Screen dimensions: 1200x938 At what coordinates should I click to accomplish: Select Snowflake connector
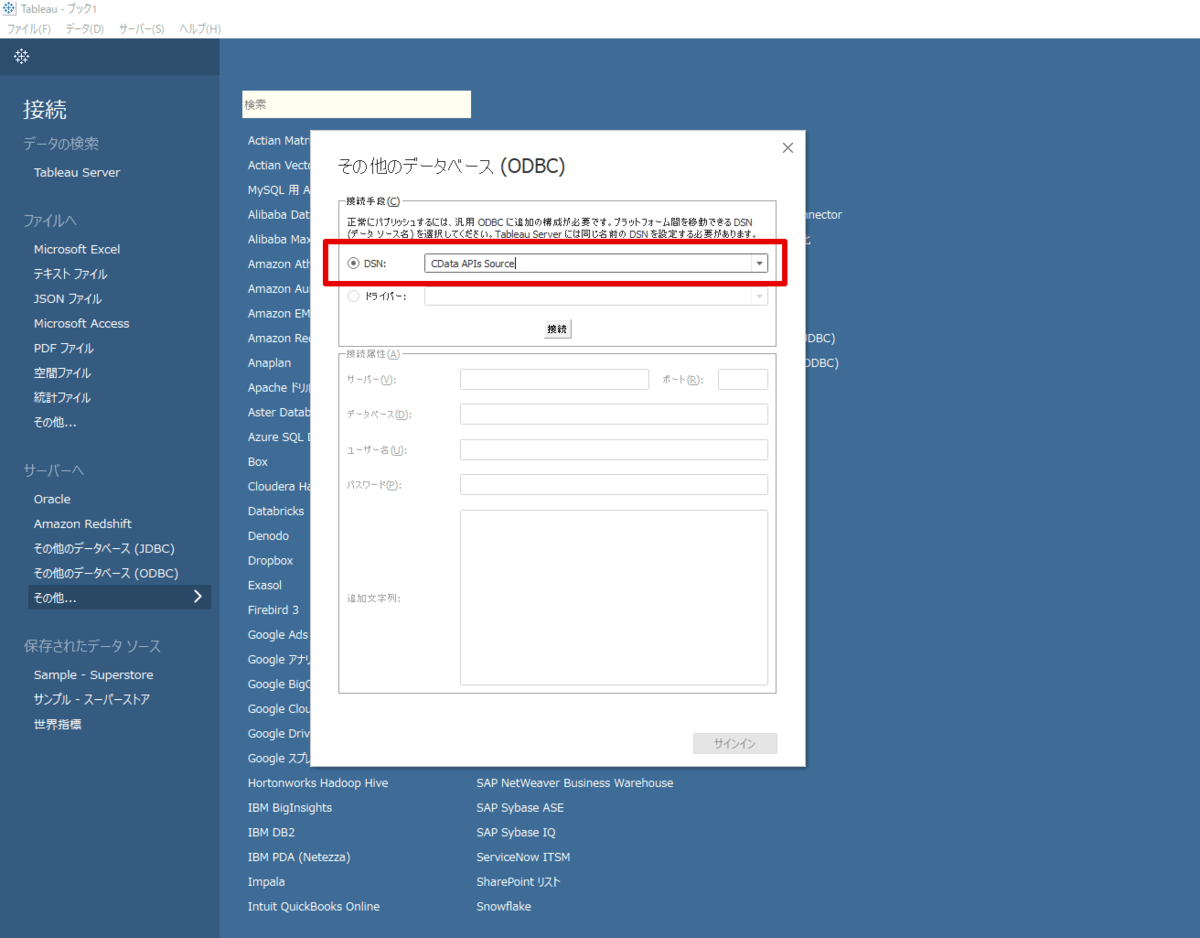coord(504,907)
